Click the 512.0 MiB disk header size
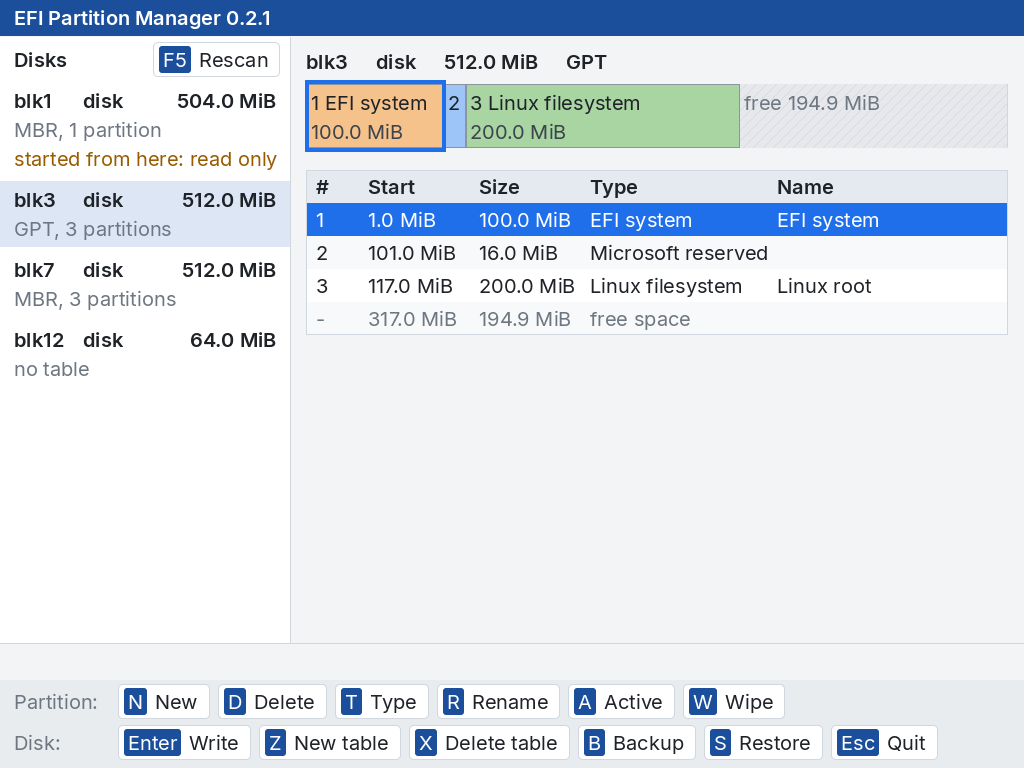The image size is (1024, 768). [490, 62]
